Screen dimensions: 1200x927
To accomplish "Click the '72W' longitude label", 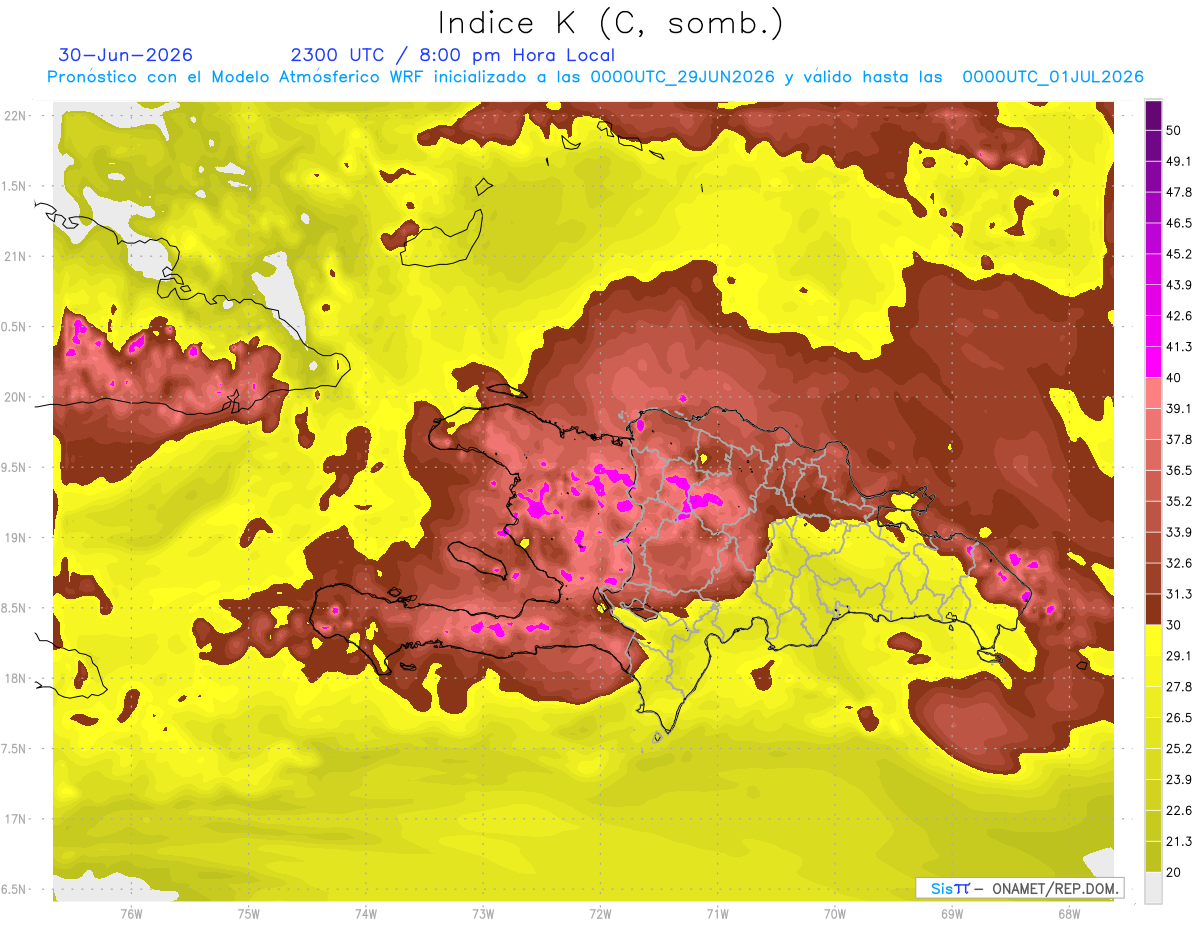I will 600,913.
